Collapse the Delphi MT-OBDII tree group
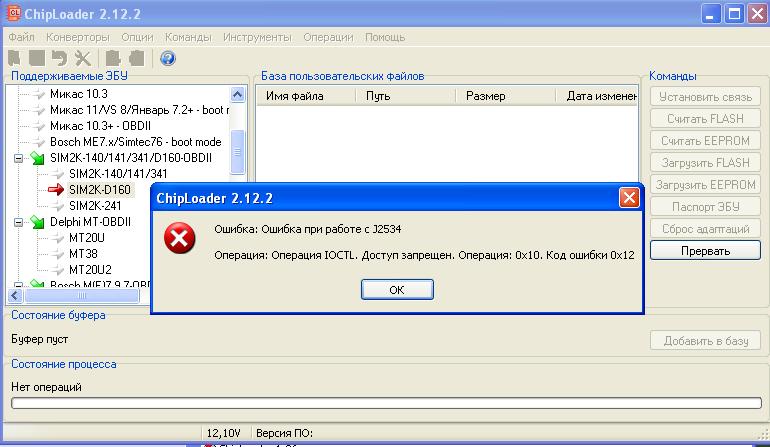The image size is (770, 447). coord(19,223)
